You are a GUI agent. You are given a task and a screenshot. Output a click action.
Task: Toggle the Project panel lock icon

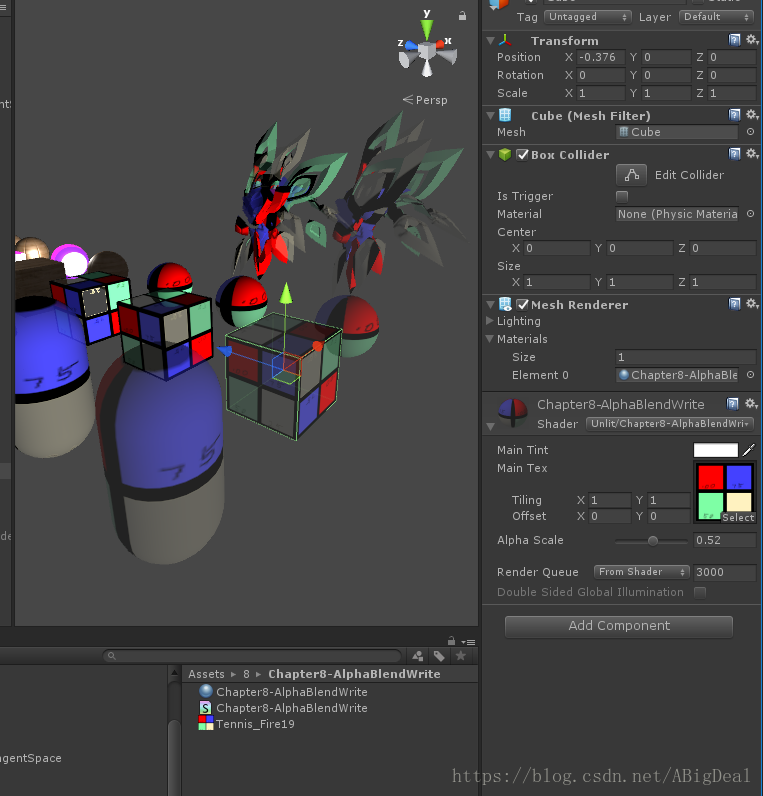(451, 641)
